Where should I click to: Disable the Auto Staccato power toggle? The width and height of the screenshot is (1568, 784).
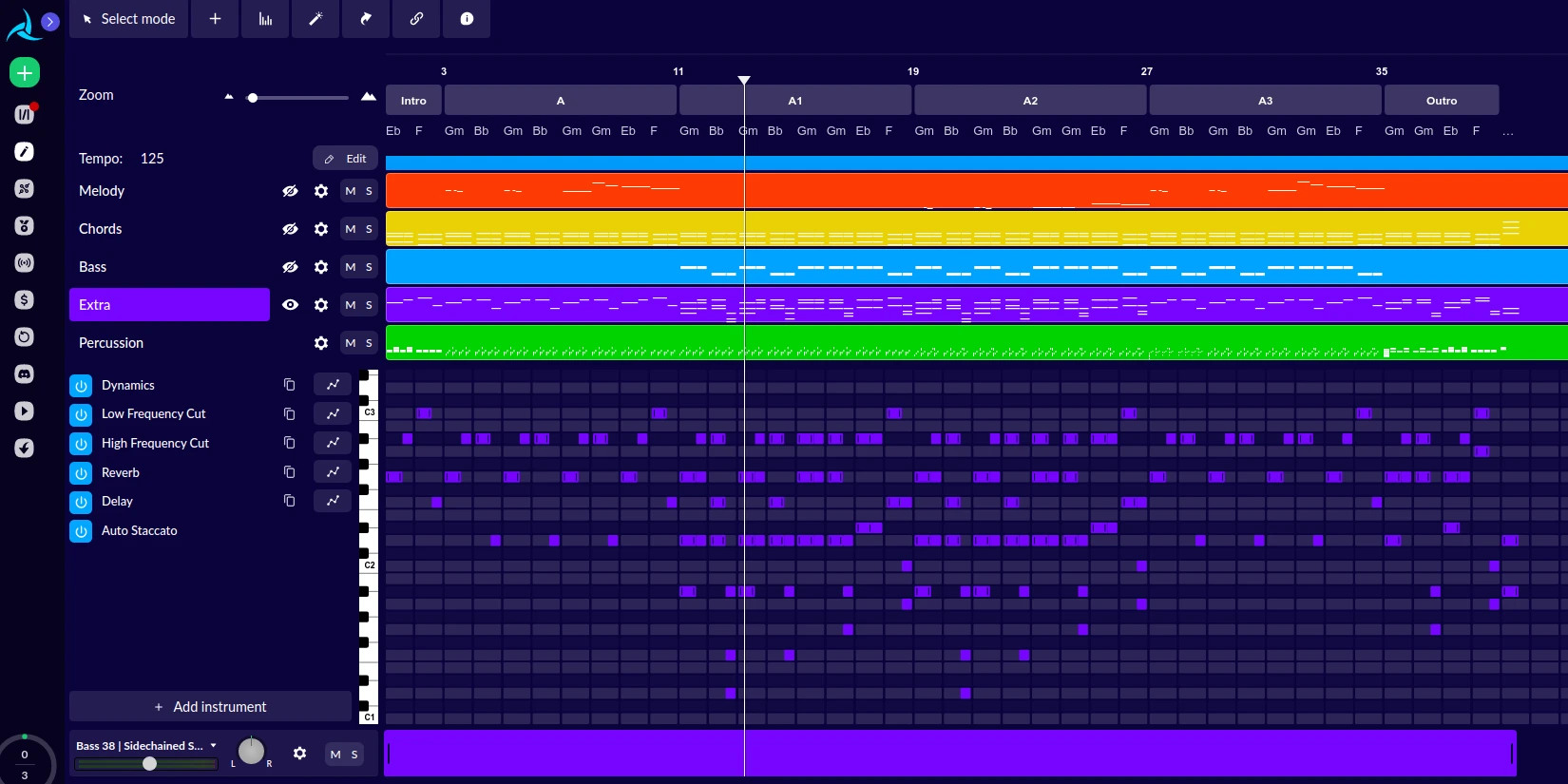click(x=81, y=531)
